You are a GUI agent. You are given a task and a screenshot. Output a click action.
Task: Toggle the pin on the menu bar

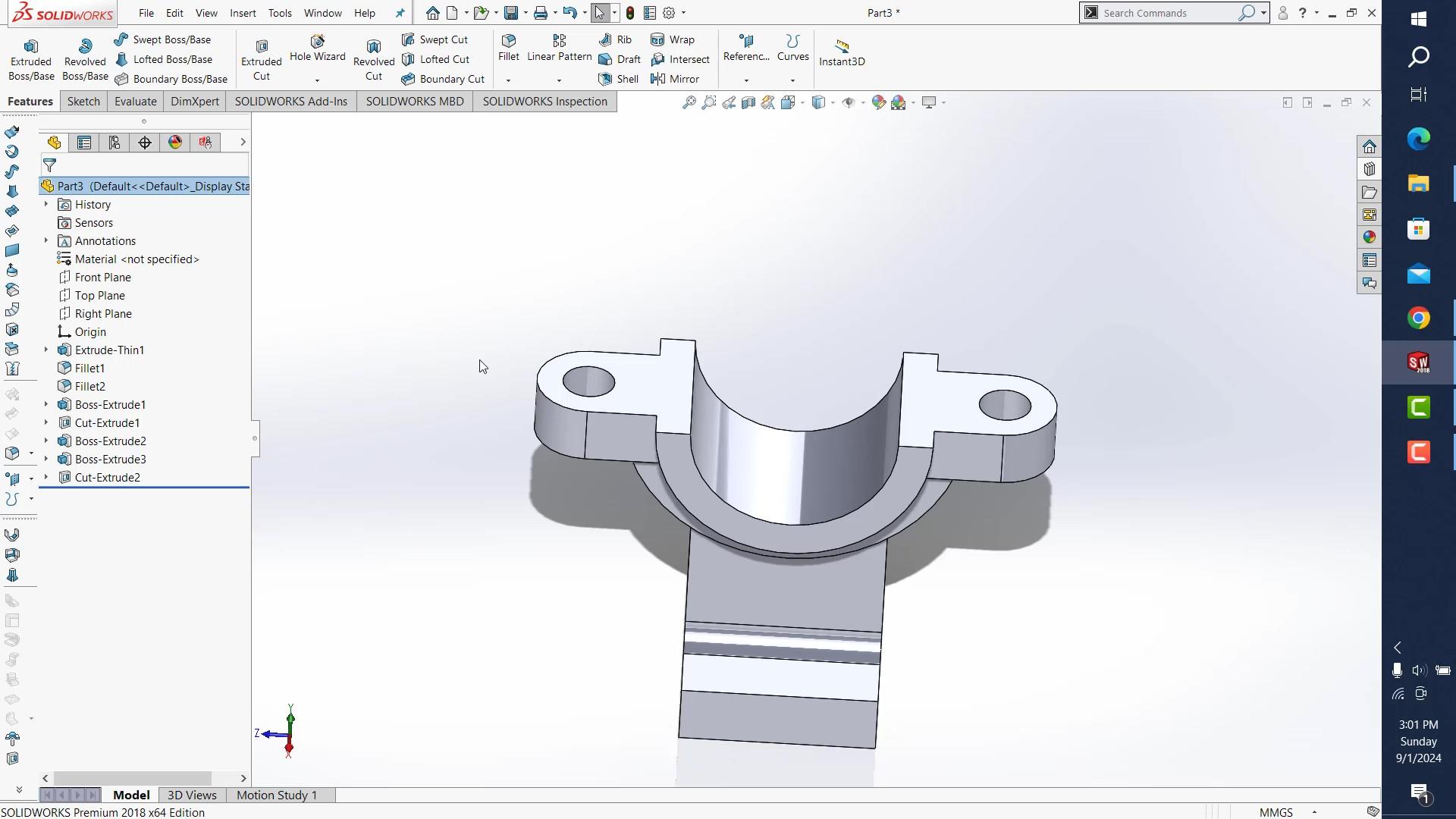[400, 13]
